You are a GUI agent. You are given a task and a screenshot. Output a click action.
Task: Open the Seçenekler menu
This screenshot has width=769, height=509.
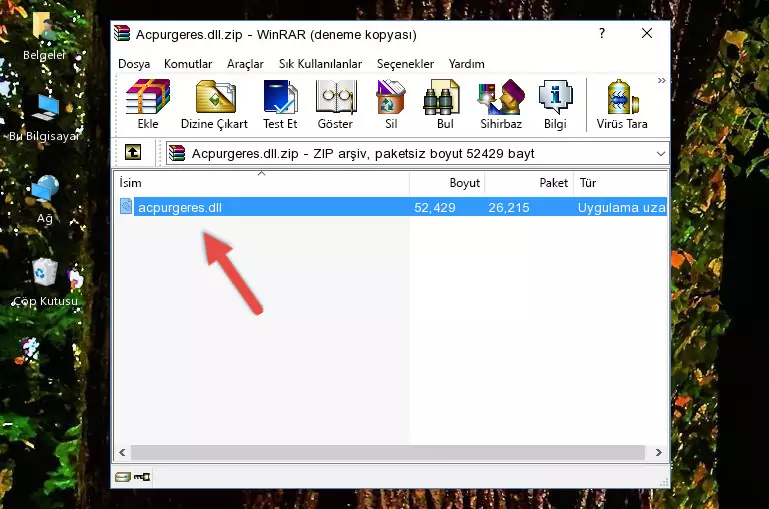coord(405,64)
